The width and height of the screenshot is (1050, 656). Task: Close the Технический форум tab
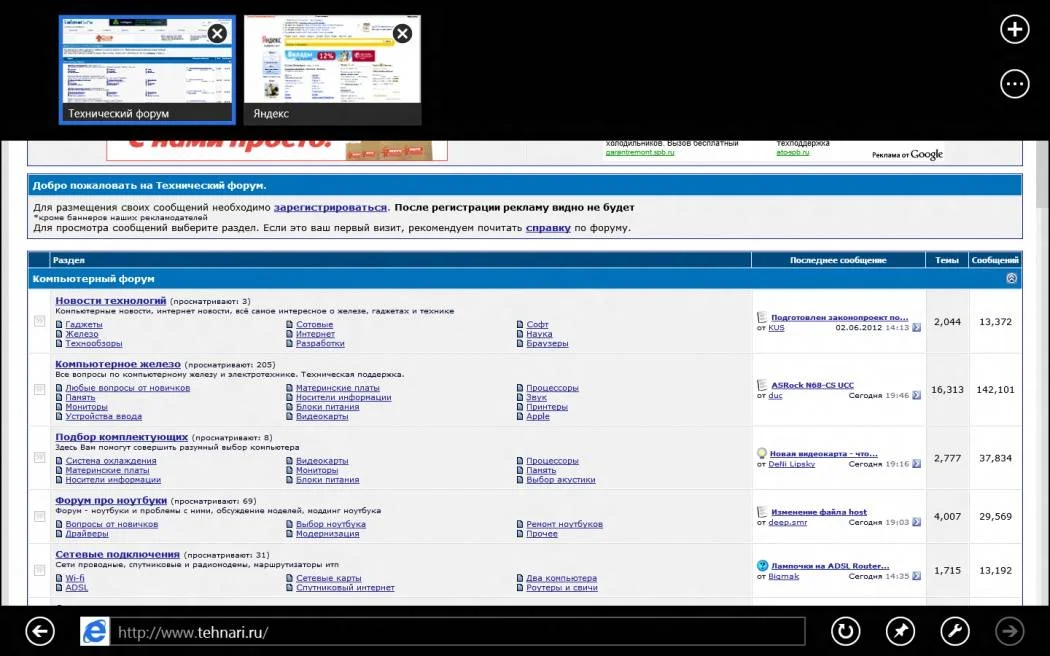click(x=217, y=33)
